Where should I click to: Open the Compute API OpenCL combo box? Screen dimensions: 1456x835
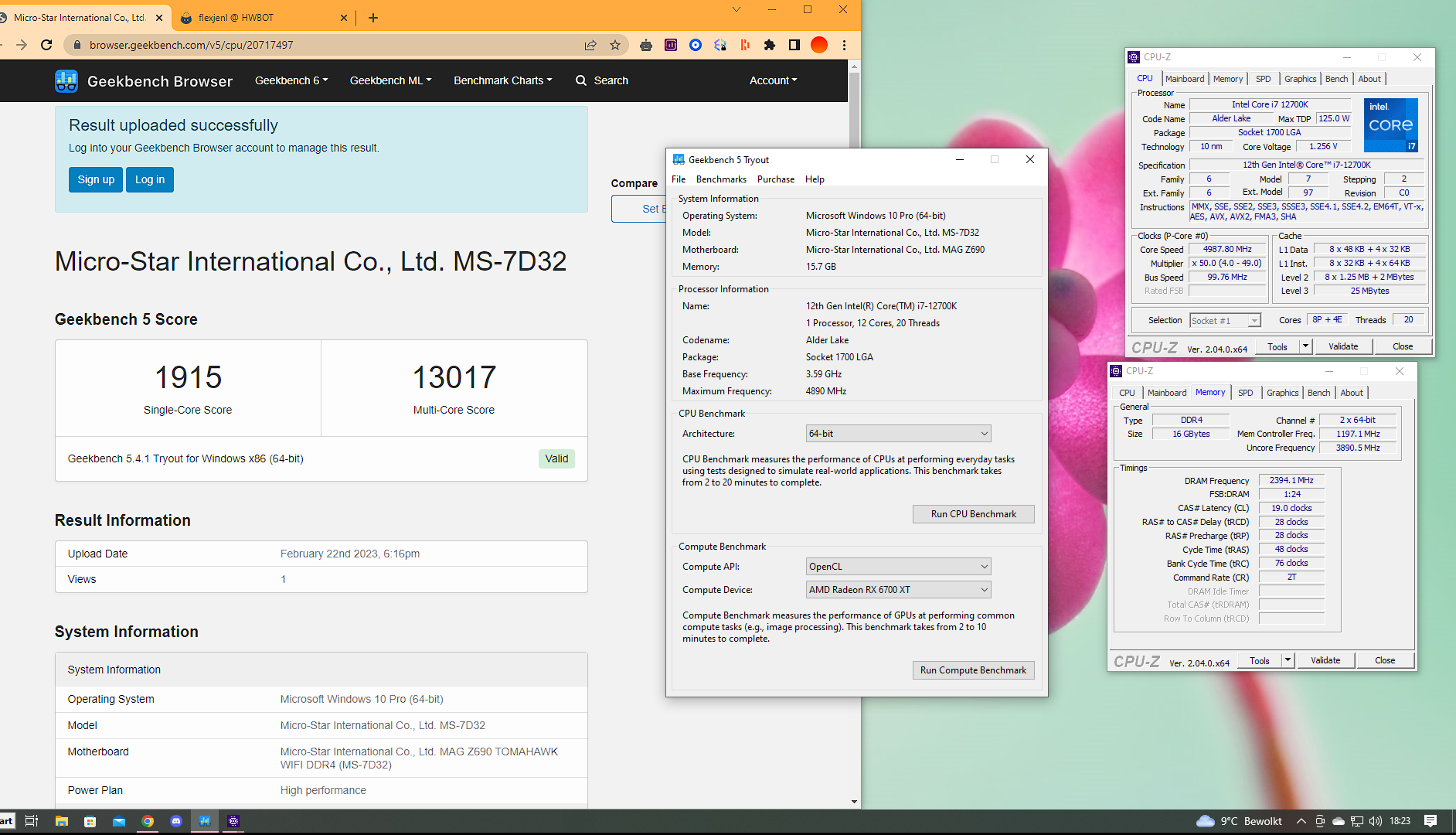[x=898, y=567]
